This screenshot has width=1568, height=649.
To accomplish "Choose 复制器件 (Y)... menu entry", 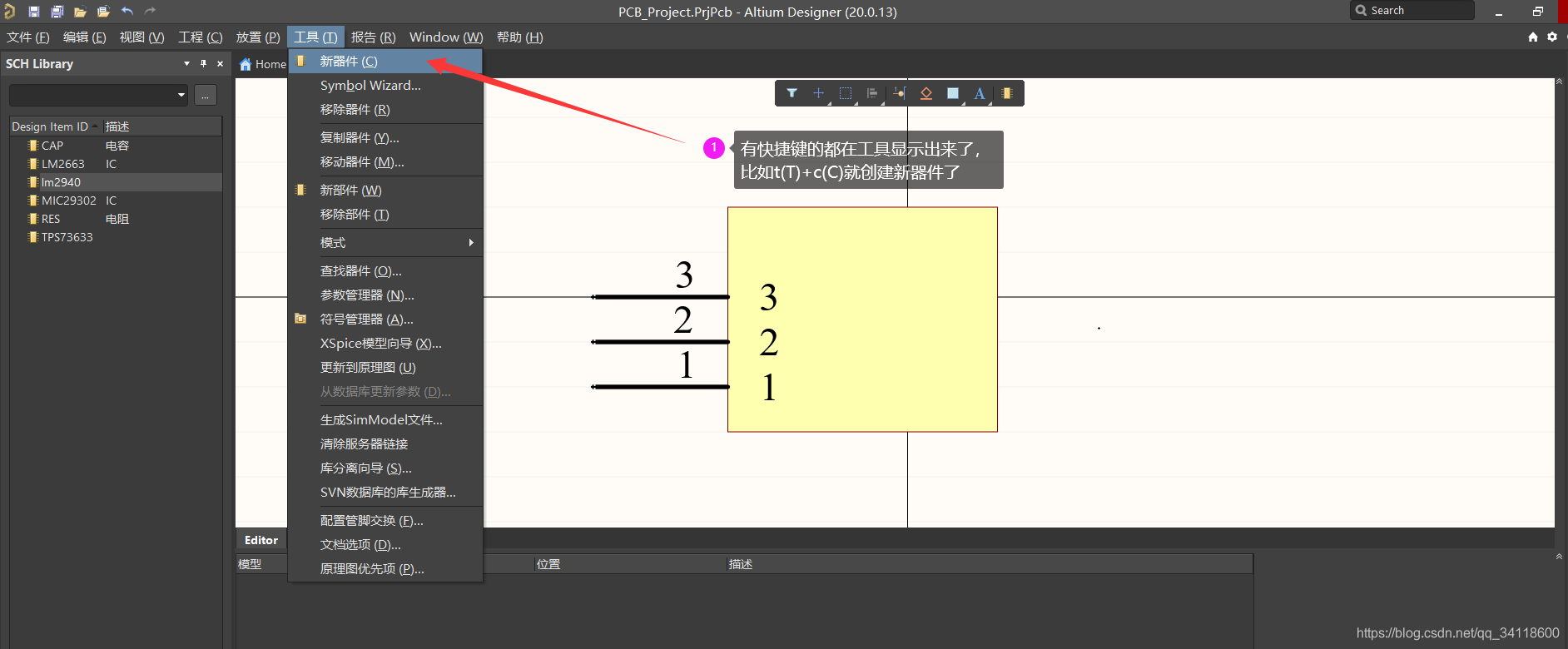I will pos(385,138).
